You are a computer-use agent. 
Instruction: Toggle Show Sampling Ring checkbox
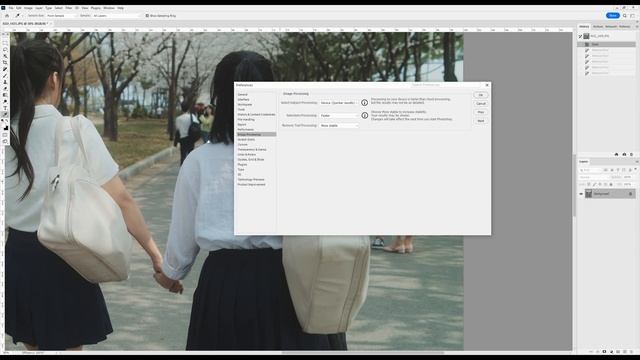(147, 16)
